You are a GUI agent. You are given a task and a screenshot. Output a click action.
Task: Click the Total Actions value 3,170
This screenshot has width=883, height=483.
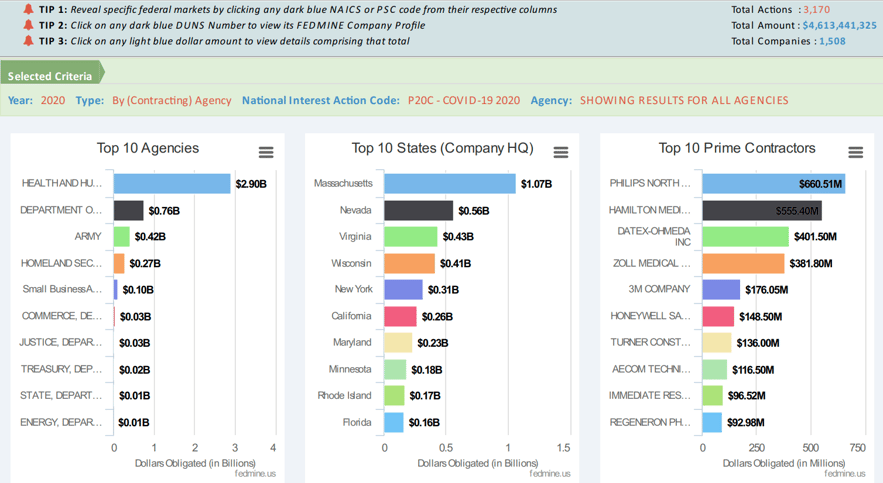pyautogui.click(x=816, y=10)
